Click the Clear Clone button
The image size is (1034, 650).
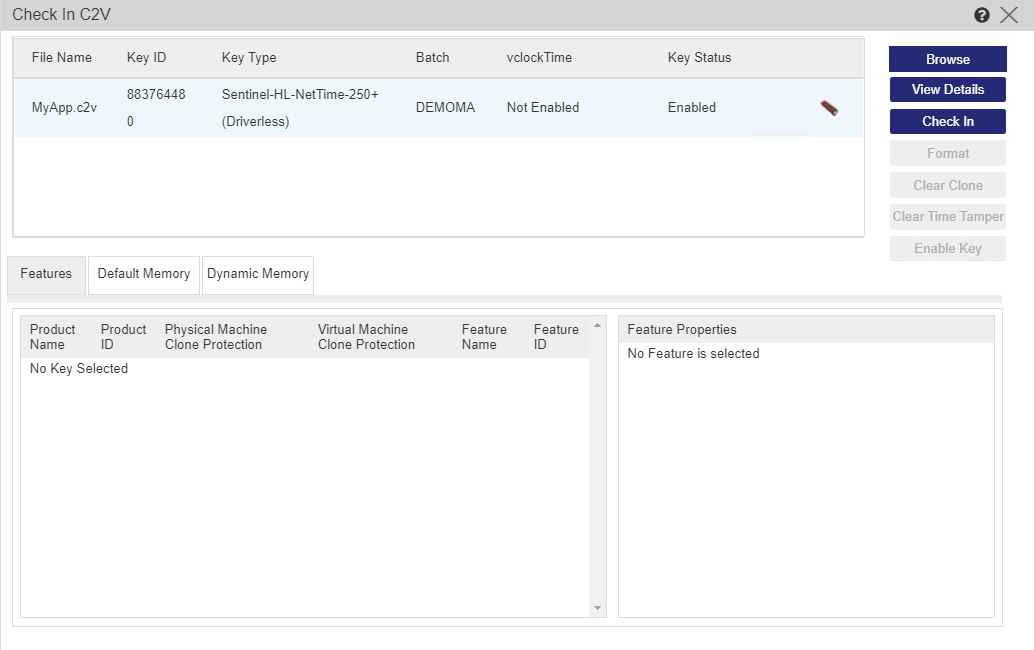coord(946,185)
